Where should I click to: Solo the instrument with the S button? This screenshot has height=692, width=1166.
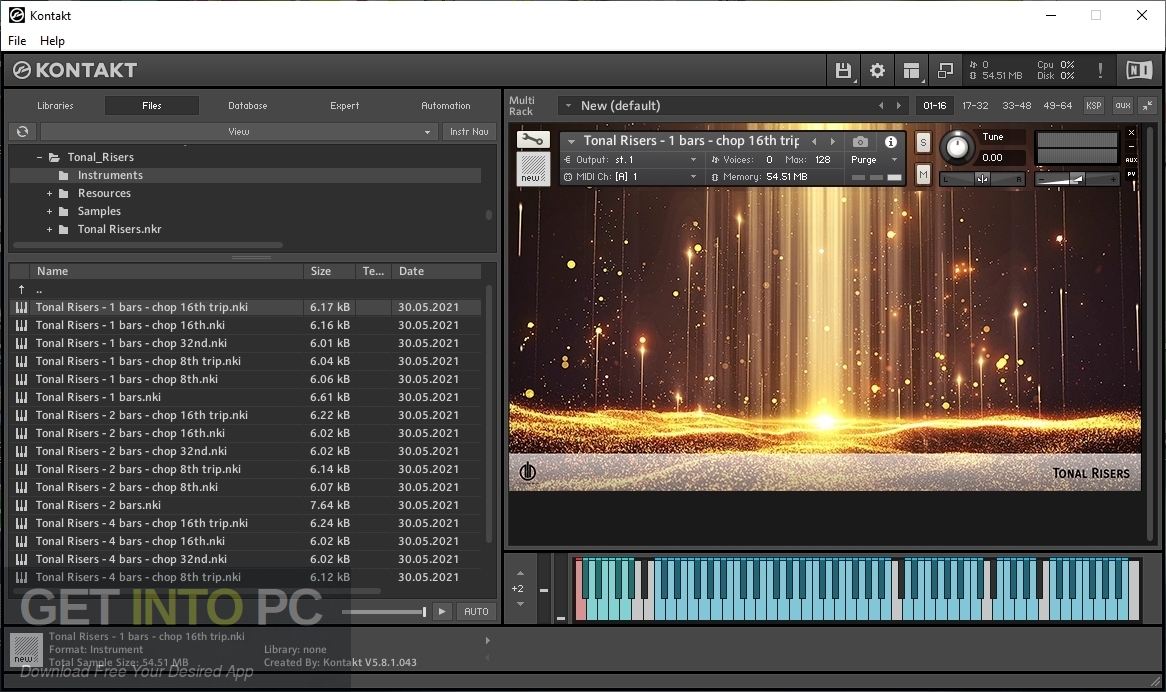[x=923, y=142]
